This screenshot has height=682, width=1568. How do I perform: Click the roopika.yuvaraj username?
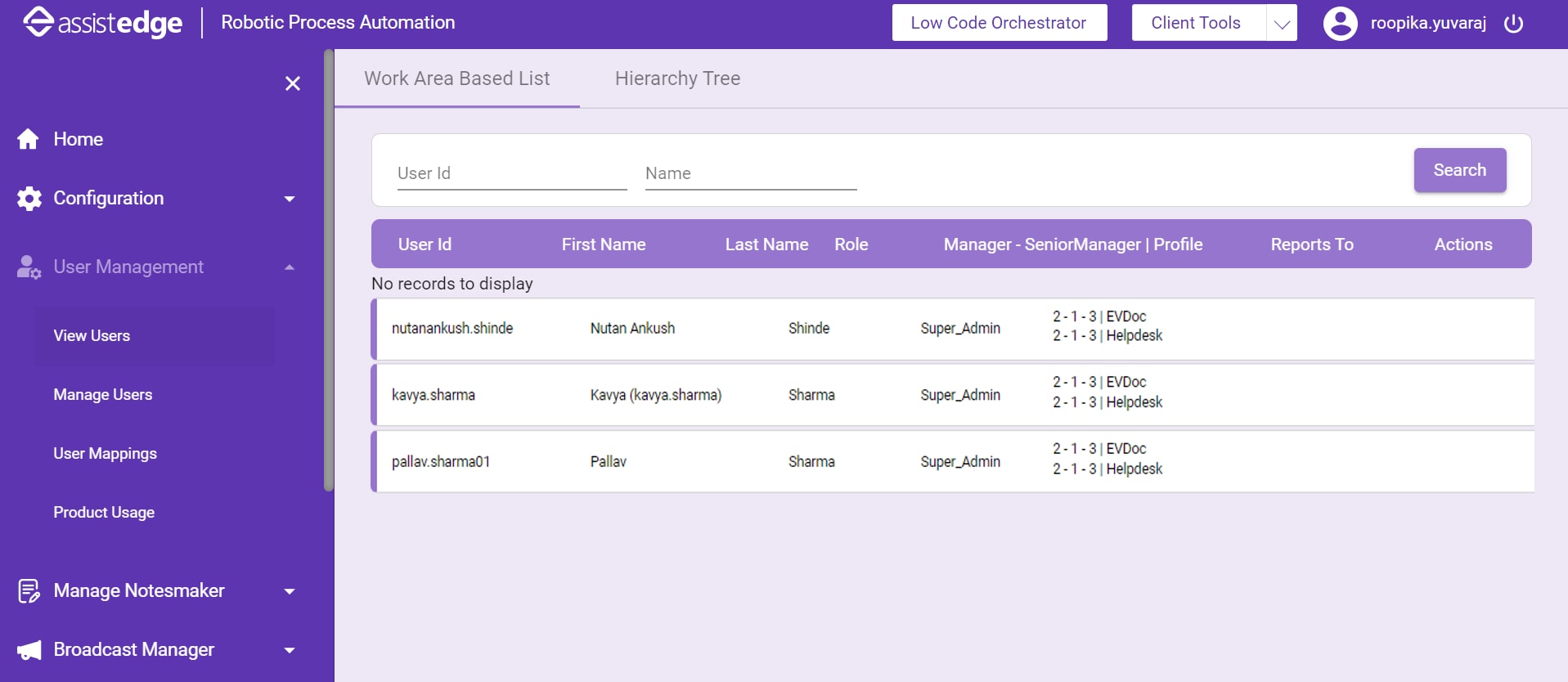tap(1428, 23)
